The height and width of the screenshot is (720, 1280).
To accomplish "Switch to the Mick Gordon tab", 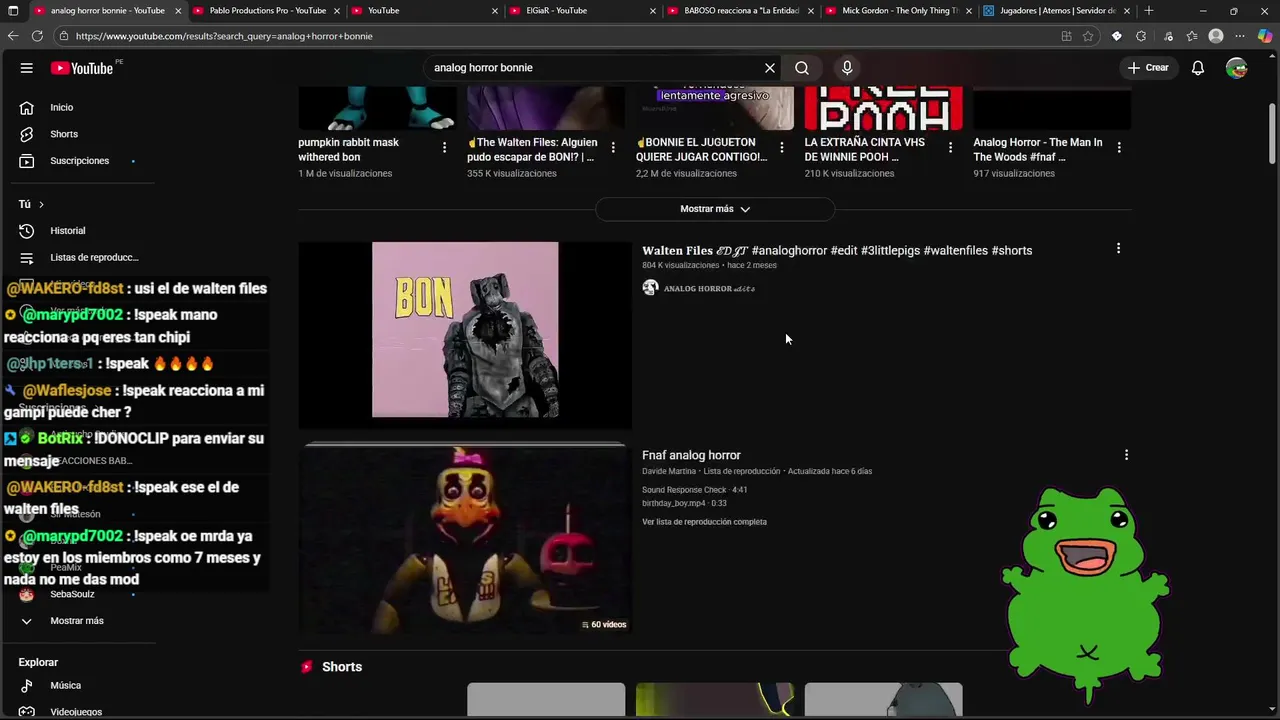I will click(x=897, y=11).
